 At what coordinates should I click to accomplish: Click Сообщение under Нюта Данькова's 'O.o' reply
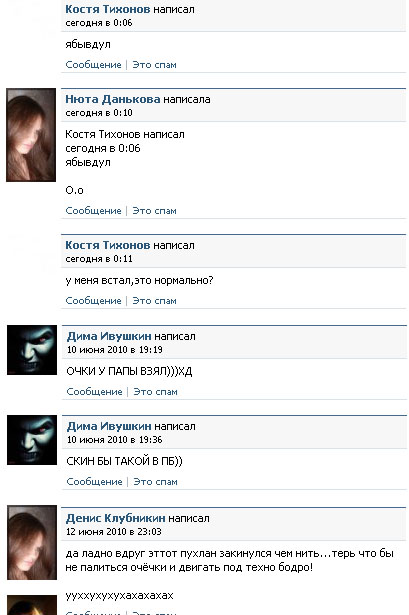93,211
